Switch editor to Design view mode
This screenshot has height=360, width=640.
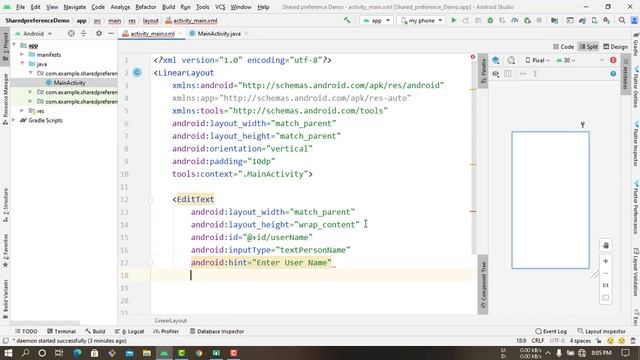click(x=616, y=47)
